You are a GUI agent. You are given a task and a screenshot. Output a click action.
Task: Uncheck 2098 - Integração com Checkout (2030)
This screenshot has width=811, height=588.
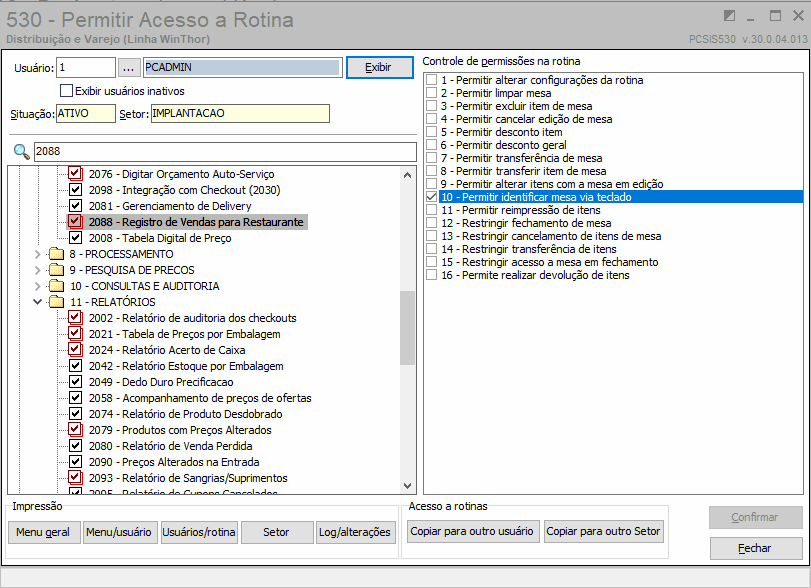75,190
